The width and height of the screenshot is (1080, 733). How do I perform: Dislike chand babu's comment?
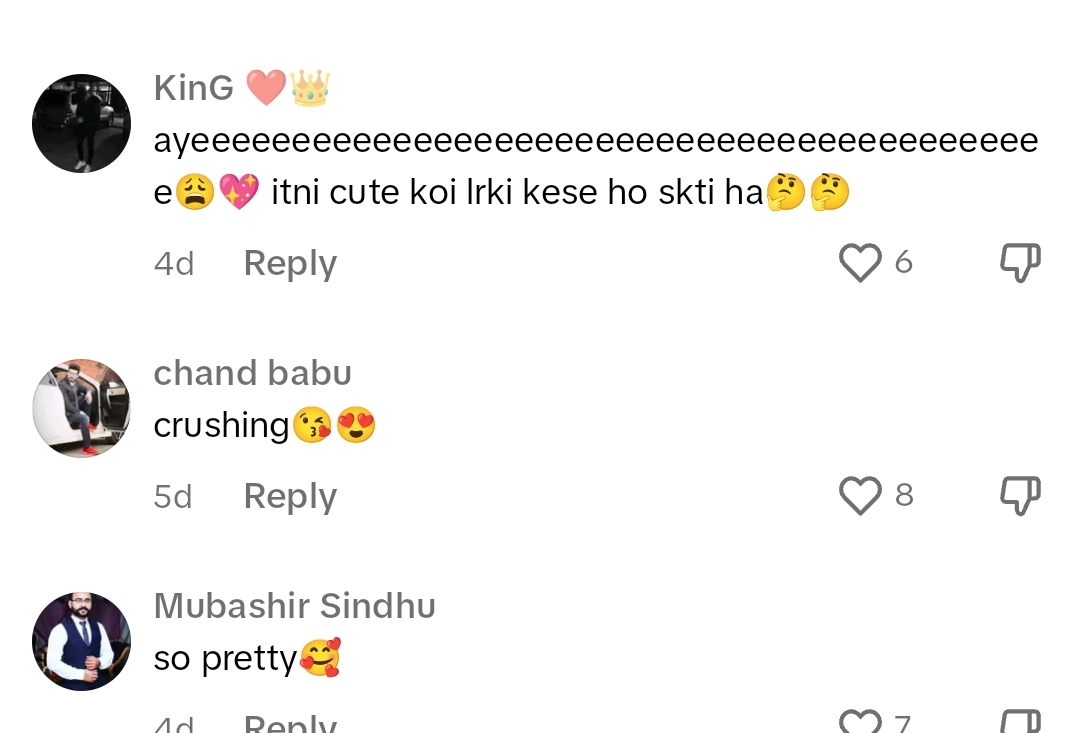[1020, 496]
